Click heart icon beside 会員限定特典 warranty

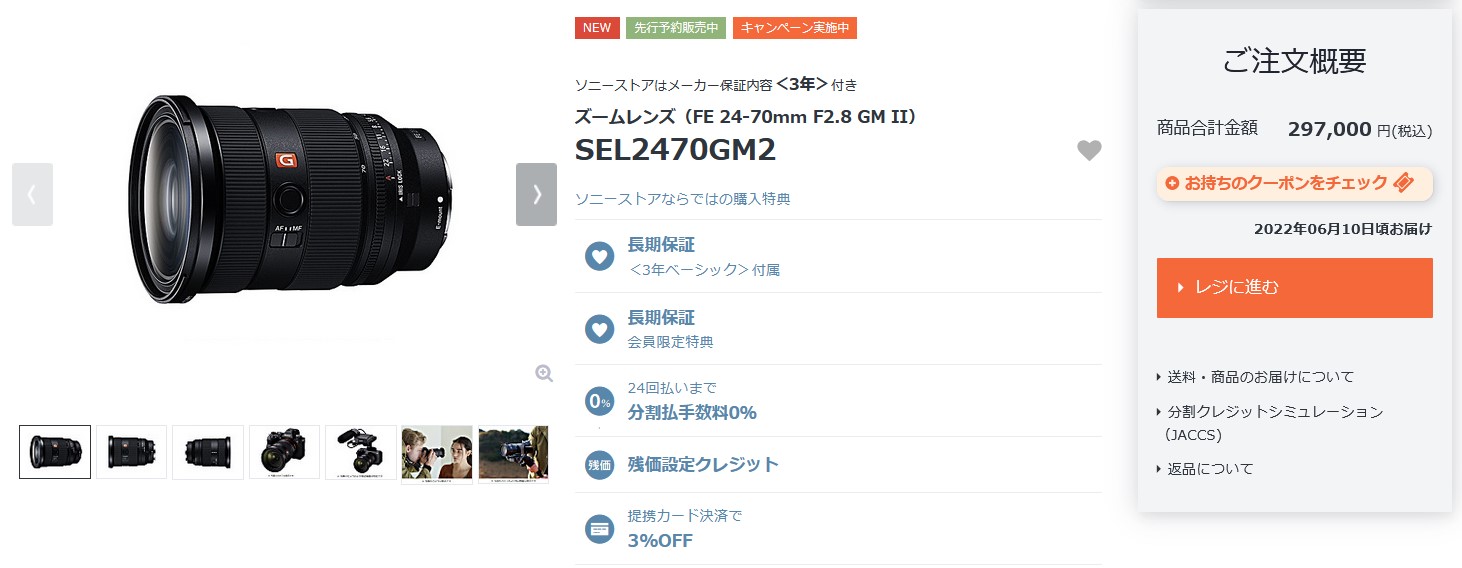click(599, 328)
